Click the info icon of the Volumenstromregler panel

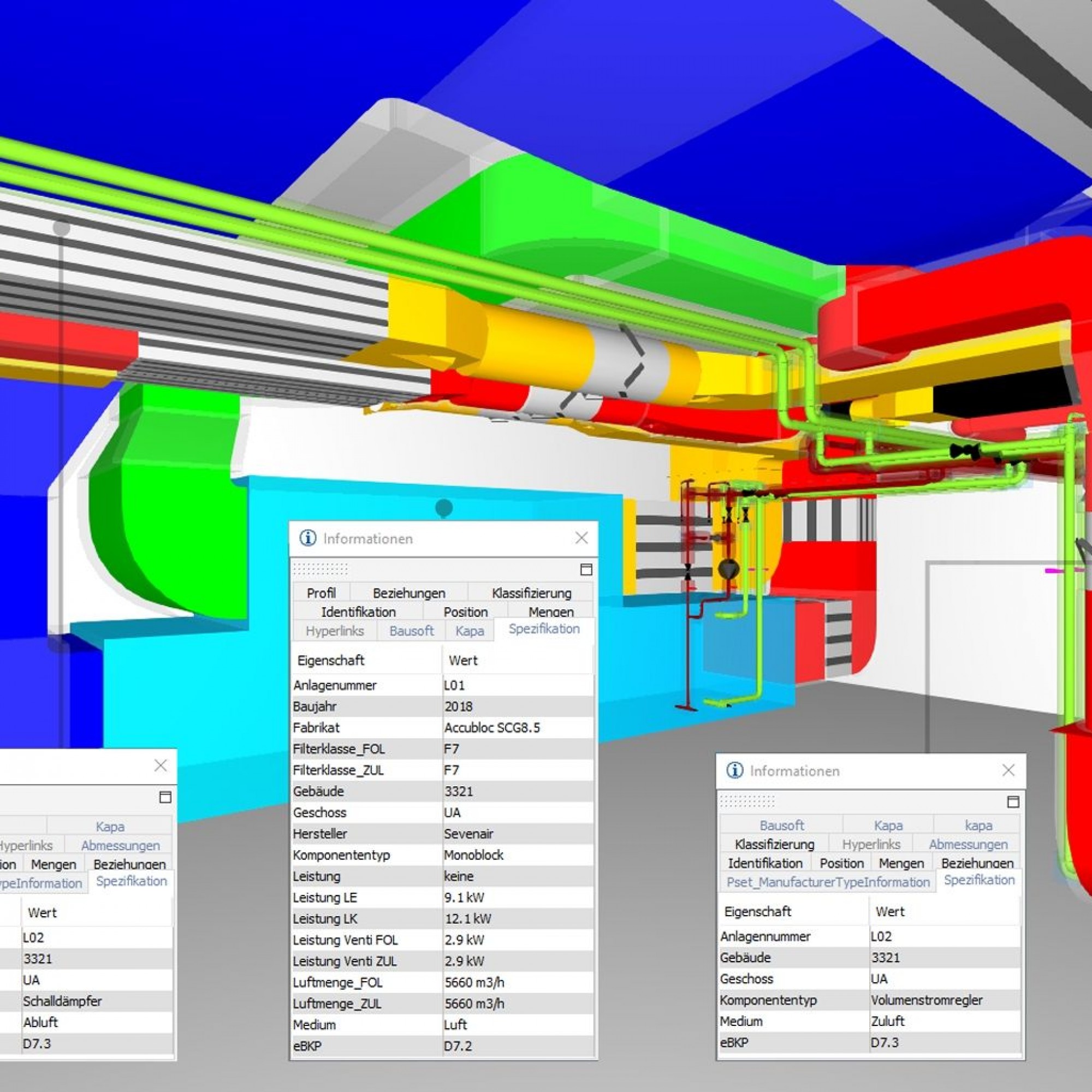coord(734,770)
